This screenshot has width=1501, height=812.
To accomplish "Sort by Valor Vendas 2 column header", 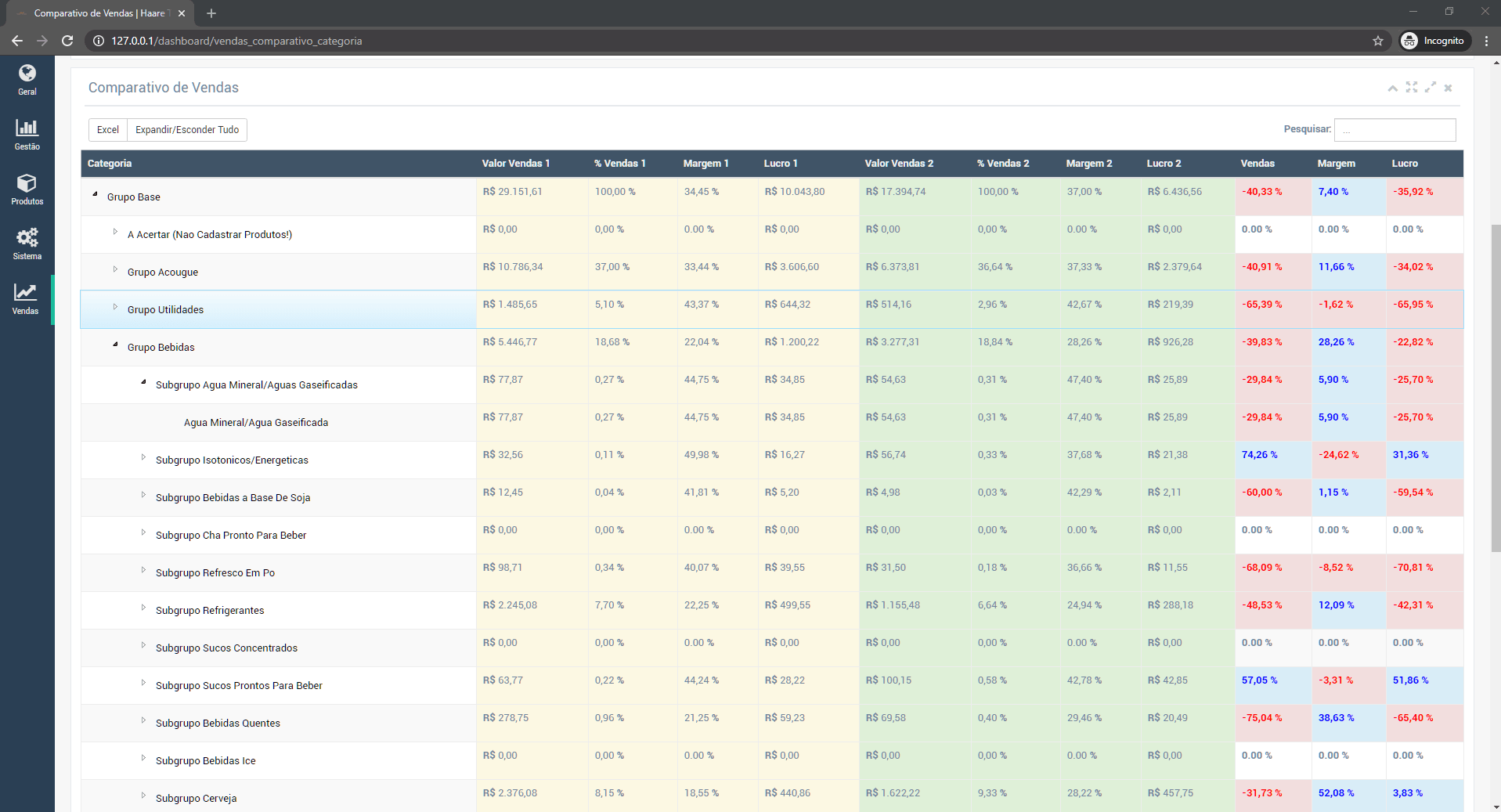I will pyautogui.click(x=915, y=164).
